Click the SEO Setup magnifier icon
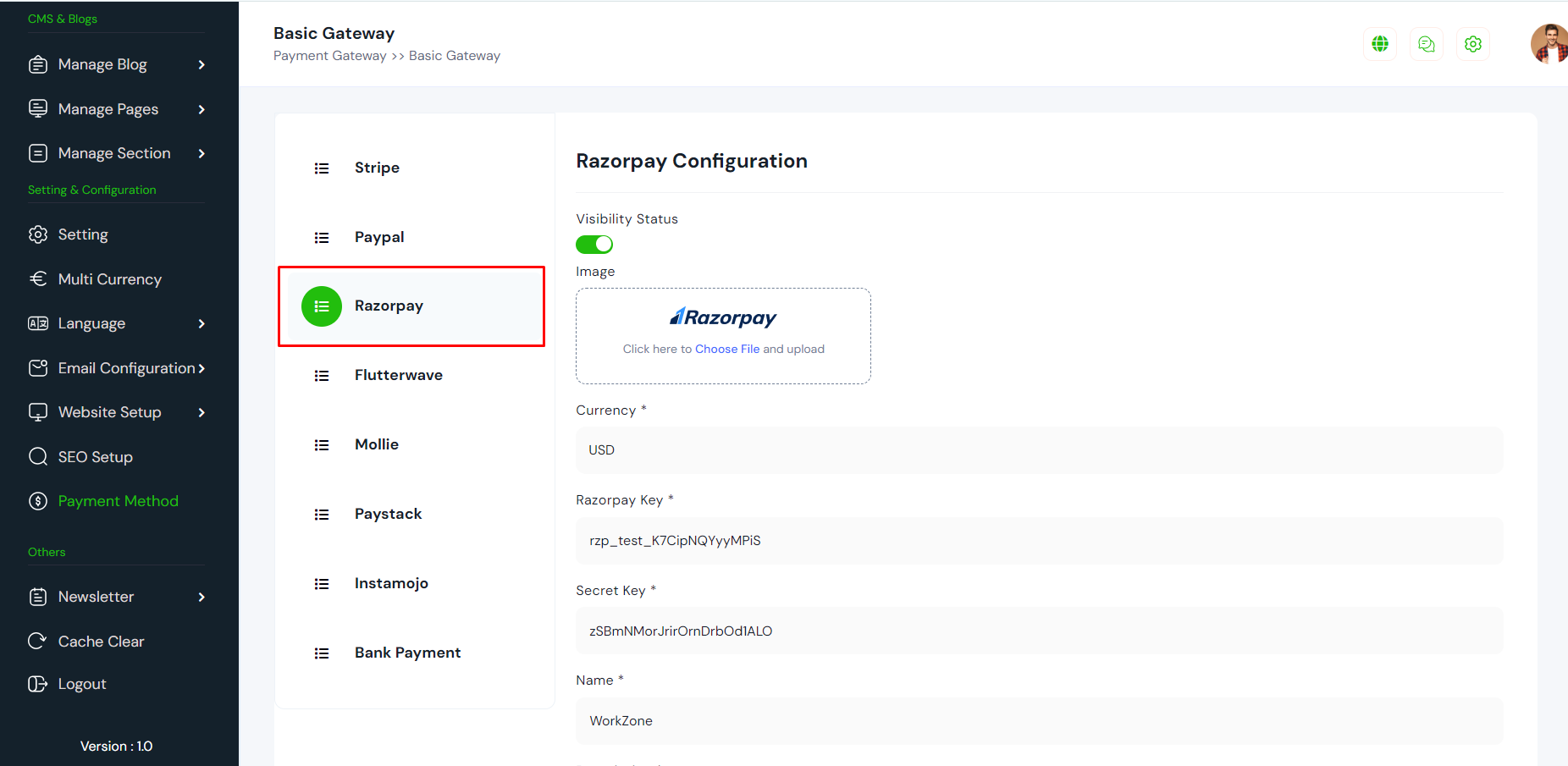The image size is (1568, 766). click(37, 457)
